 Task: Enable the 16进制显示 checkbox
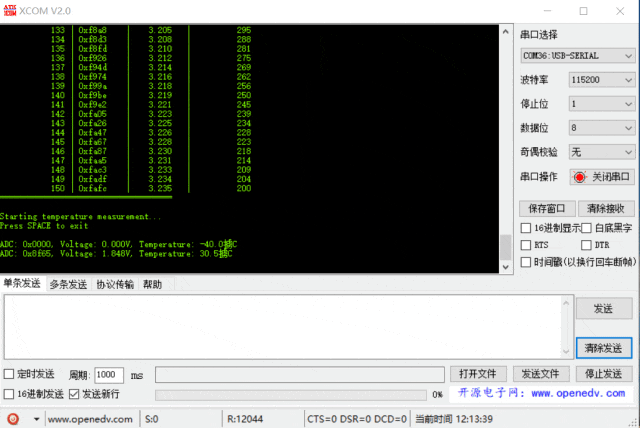(526, 228)
